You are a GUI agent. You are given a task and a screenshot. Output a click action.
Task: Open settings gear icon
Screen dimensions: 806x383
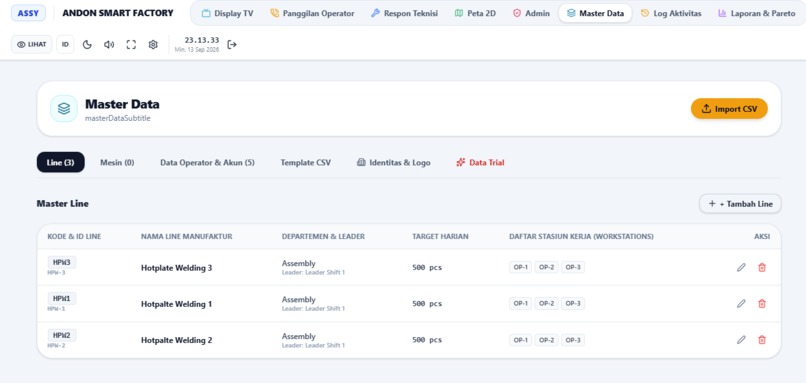pyautogui.click(x=153, y=45)
